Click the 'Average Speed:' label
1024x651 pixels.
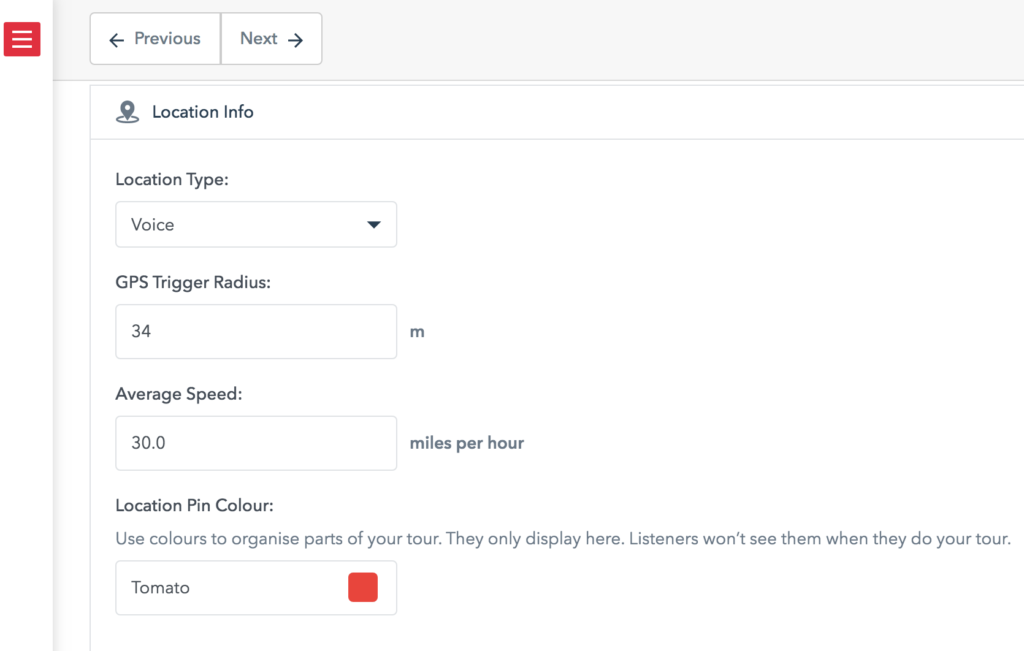(178, 394)
